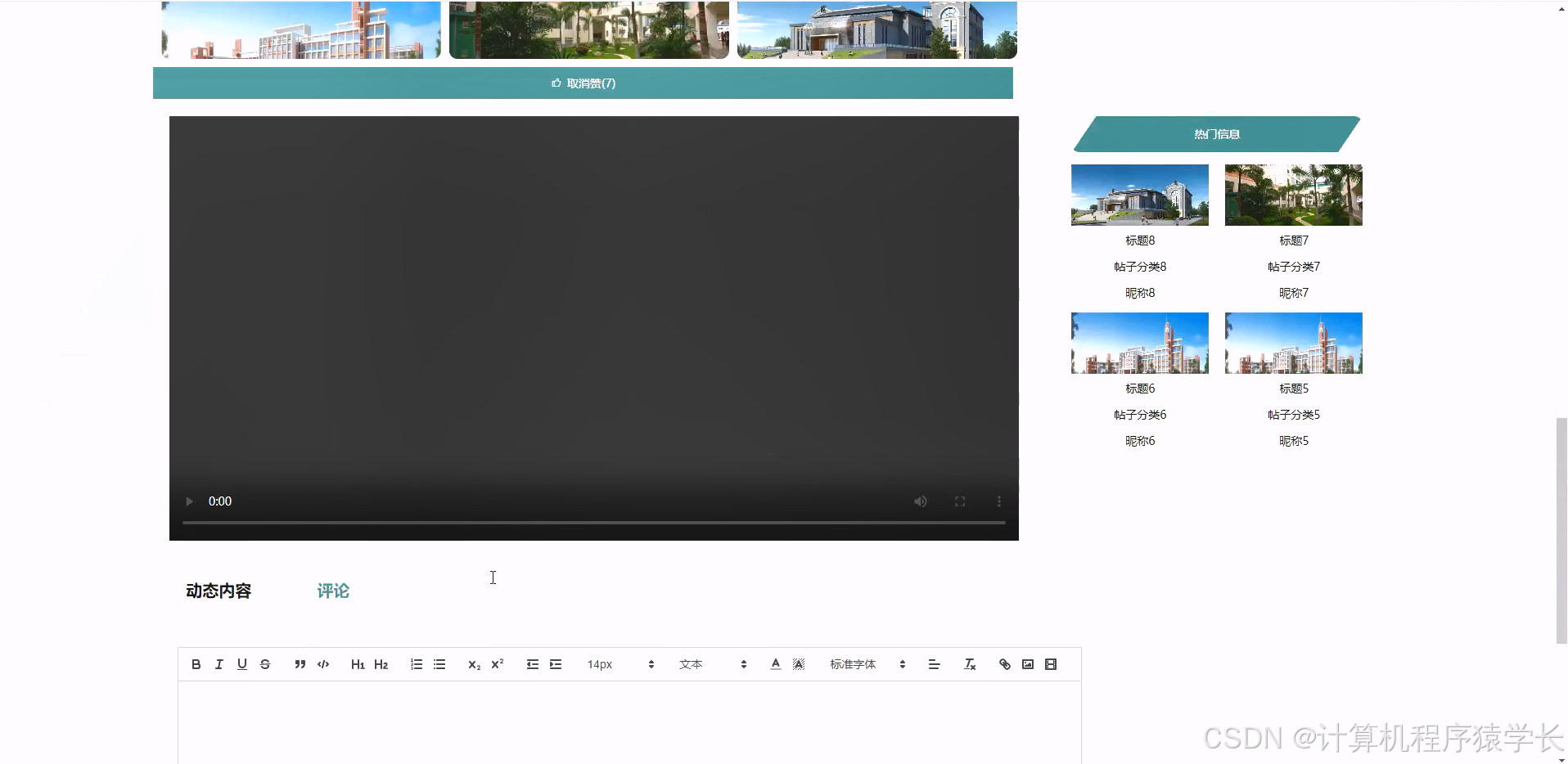
Task: Click the 取消赞(7) unlike button
Action: [583, 83]
